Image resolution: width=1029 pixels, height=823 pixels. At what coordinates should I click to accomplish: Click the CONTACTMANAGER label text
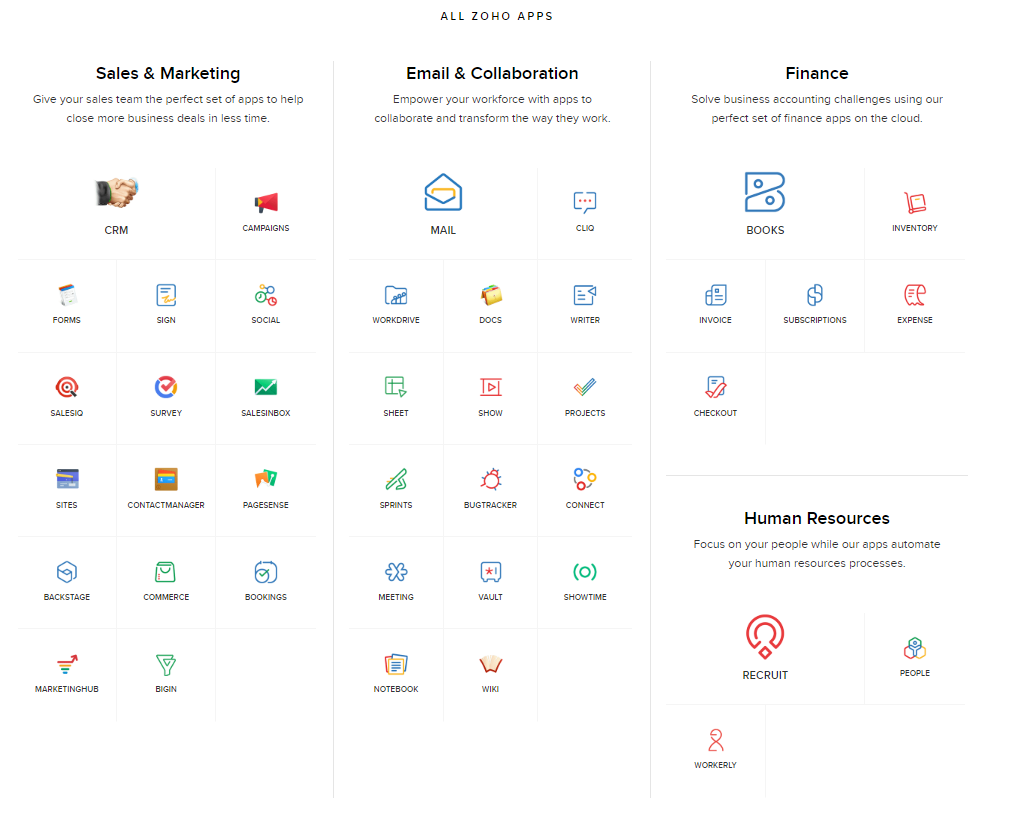coord(166,505)
